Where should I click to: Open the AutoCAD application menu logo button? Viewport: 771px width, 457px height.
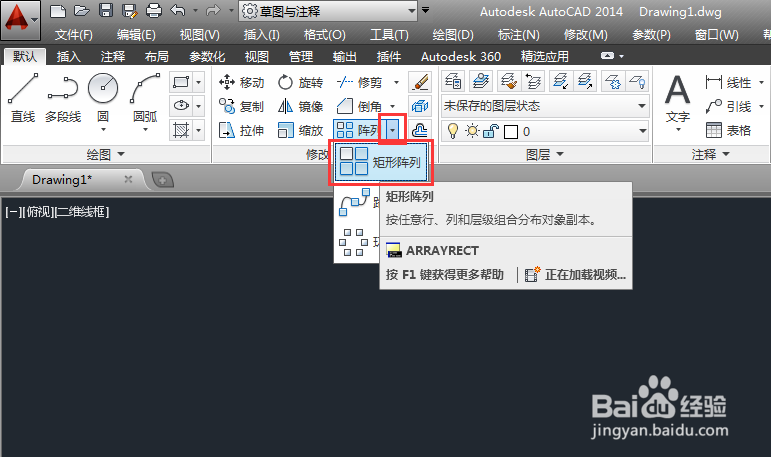click(x=20, y=20)
